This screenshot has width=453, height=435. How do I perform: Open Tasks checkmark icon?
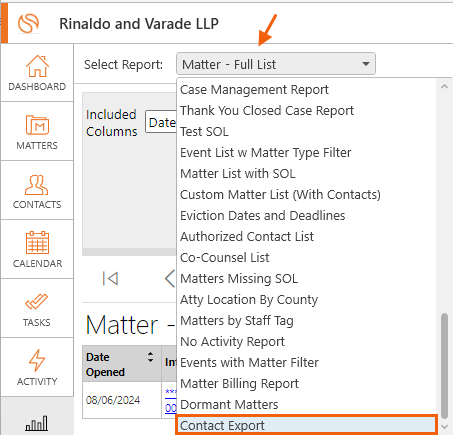click(x=37, y=301)
